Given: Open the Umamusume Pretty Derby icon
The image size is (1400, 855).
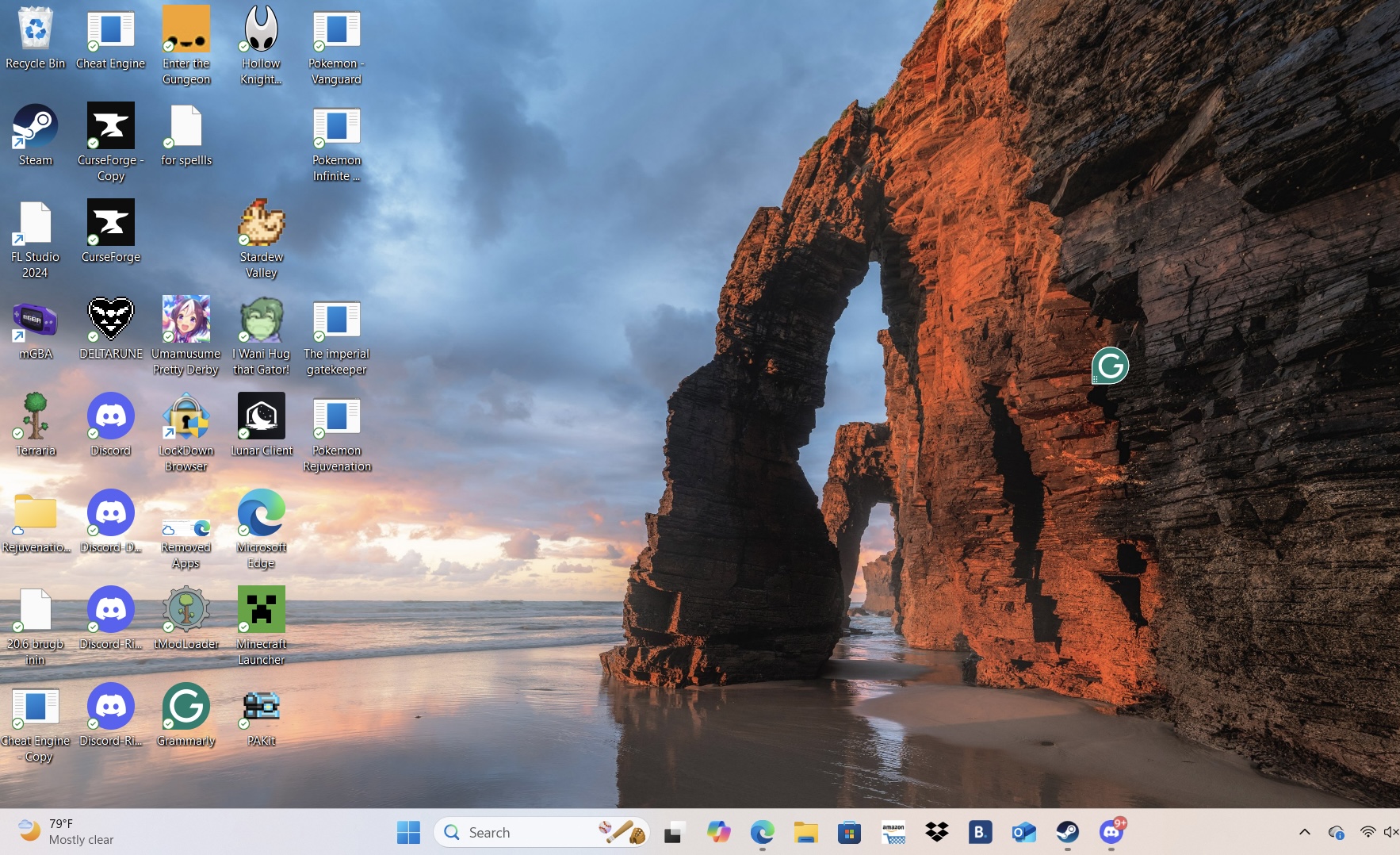Looking at the screenshot, I should pos(186,320).
